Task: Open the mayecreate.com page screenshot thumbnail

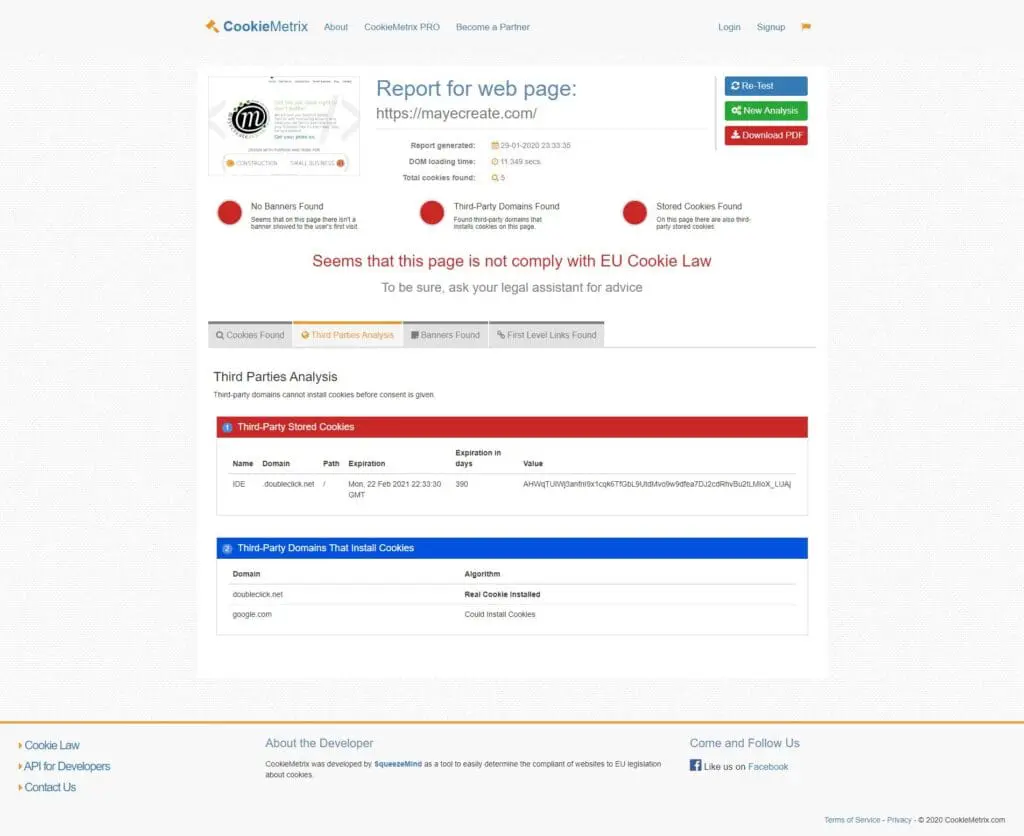Action: (284, 126)
